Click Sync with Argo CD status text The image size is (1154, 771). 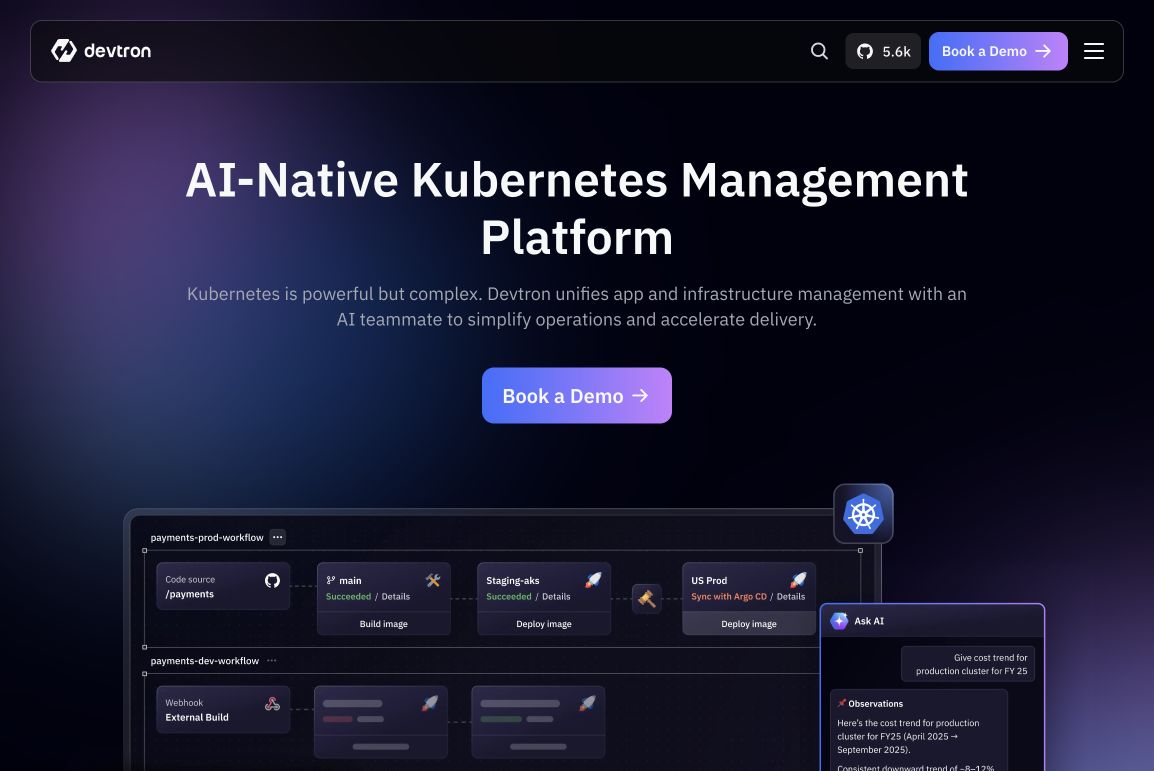click(x=729, y=597)
